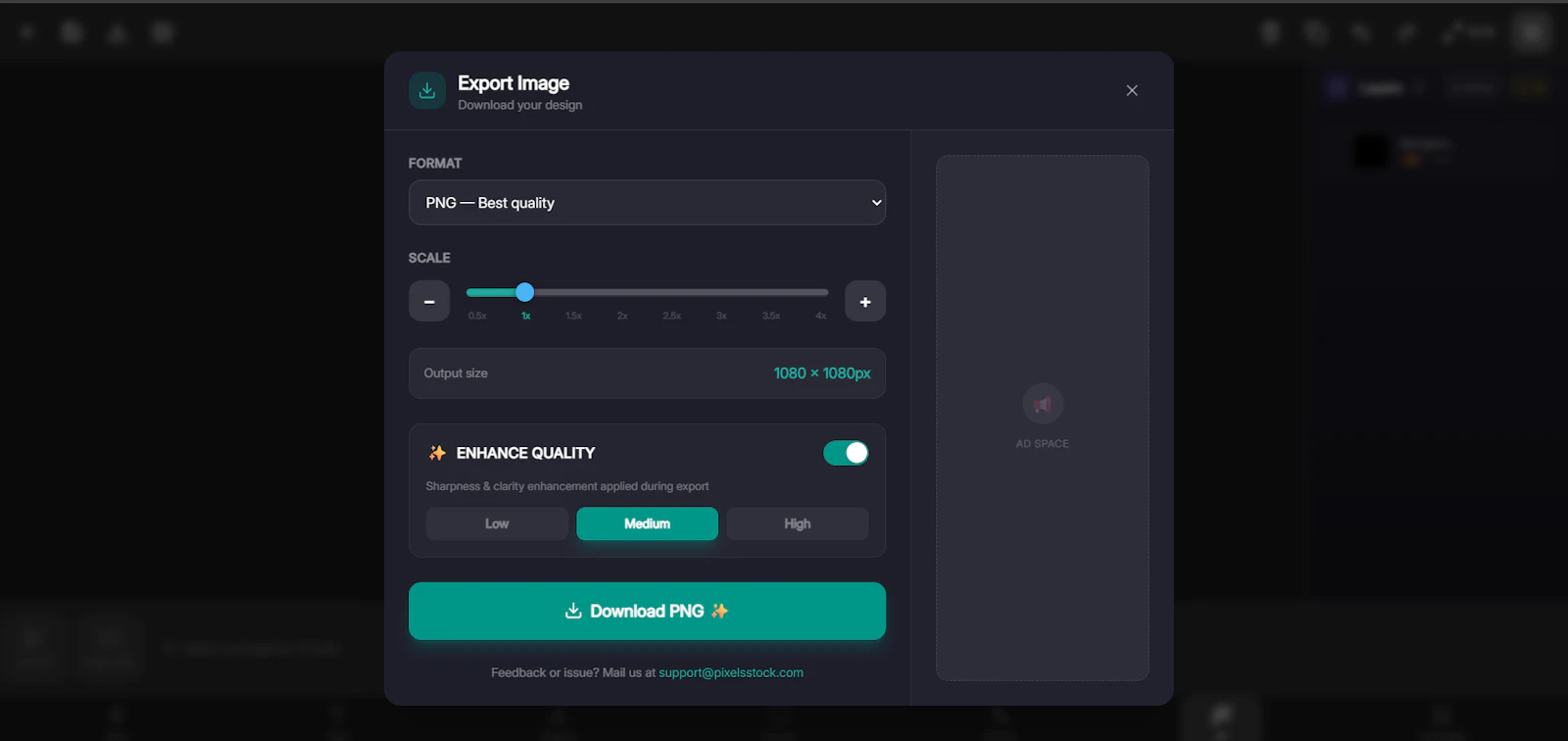Open the PNG — Best quality format dropdown

647,203
